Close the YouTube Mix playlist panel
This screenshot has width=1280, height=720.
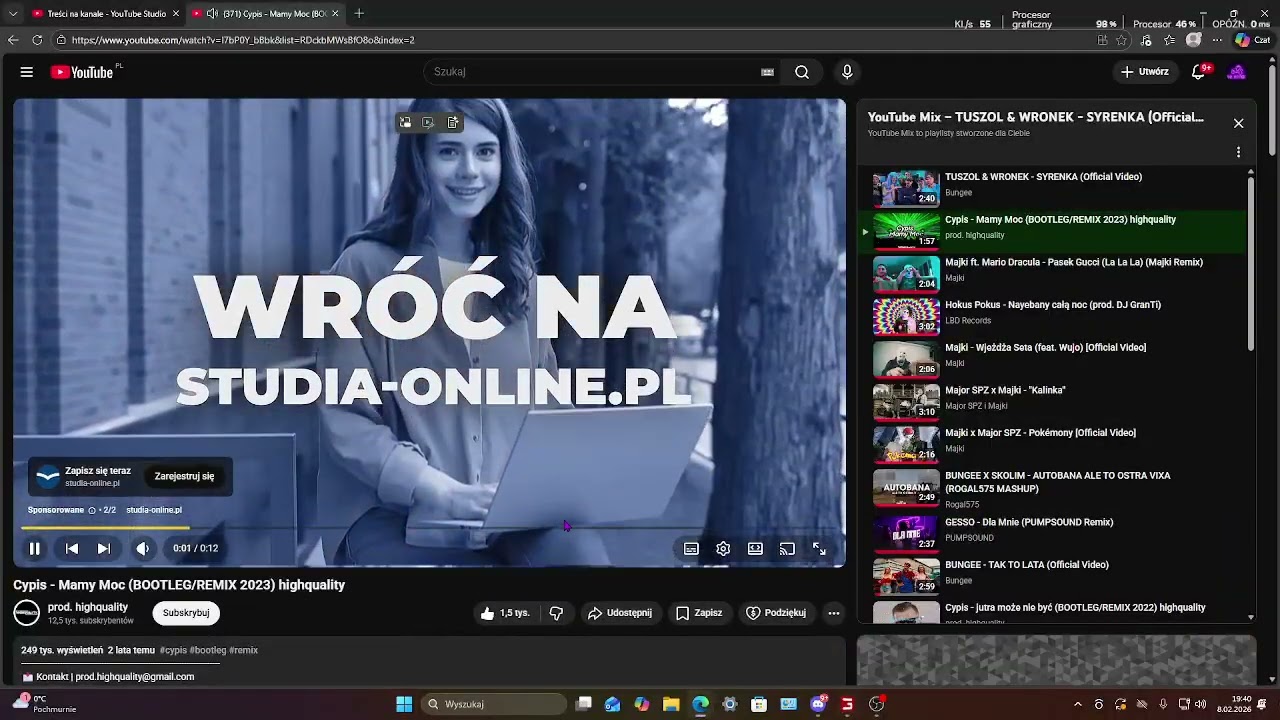pyautogui.click(x=1238, y=123)
